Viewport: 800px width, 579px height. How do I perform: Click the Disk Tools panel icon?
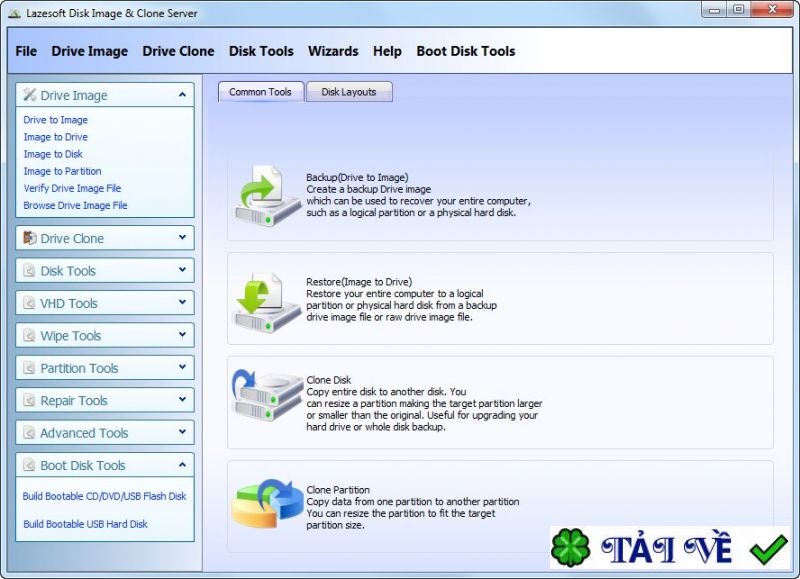(x=30, y=270)
